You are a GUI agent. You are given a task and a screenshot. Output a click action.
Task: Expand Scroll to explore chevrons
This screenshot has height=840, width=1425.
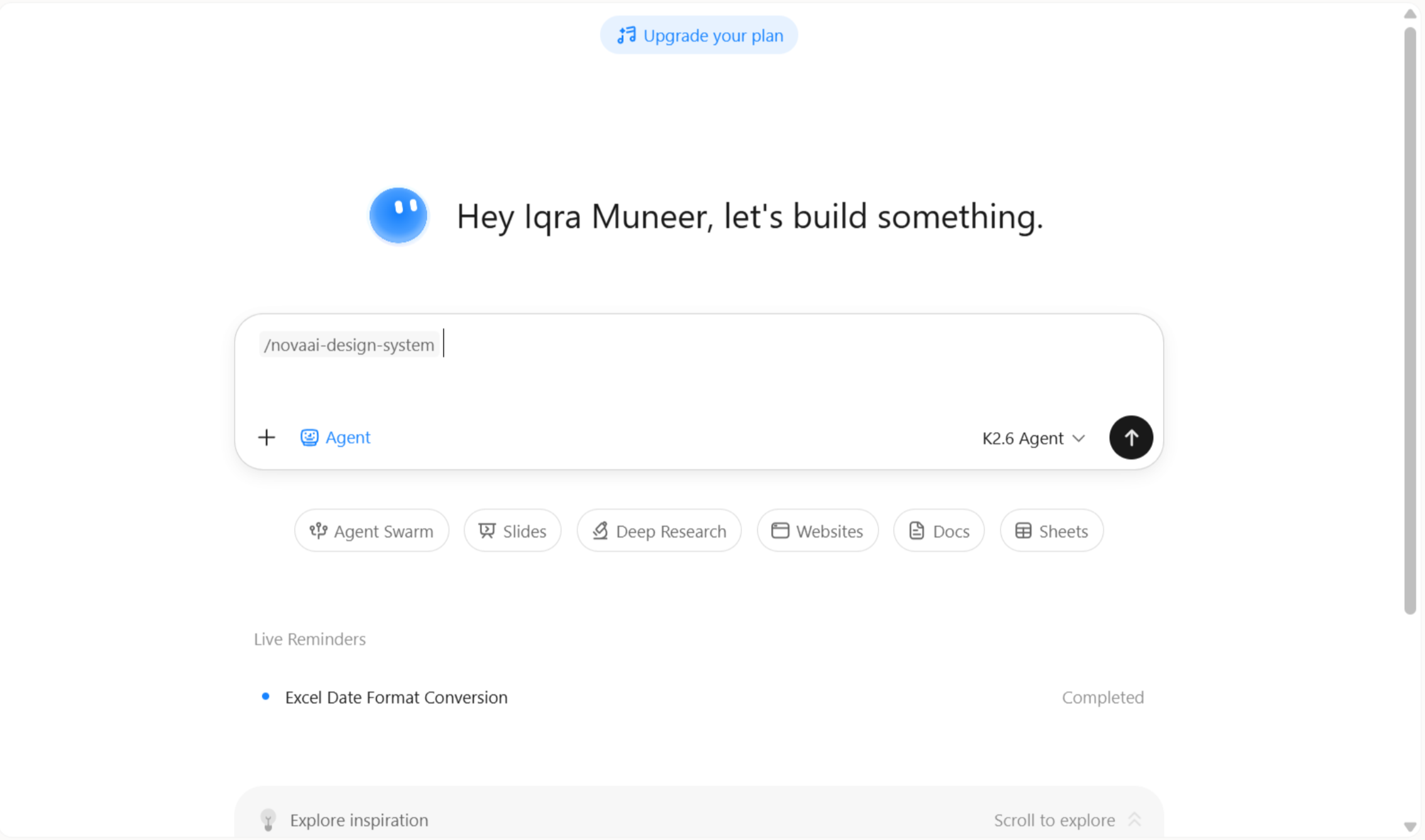click(x=1134, y=819)
